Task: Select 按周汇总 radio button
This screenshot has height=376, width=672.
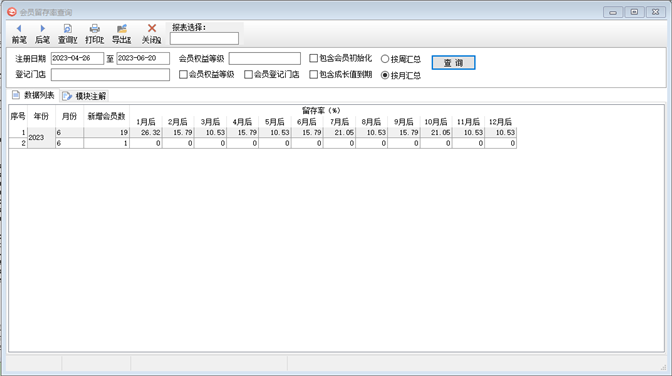Action: click(385, 59)
